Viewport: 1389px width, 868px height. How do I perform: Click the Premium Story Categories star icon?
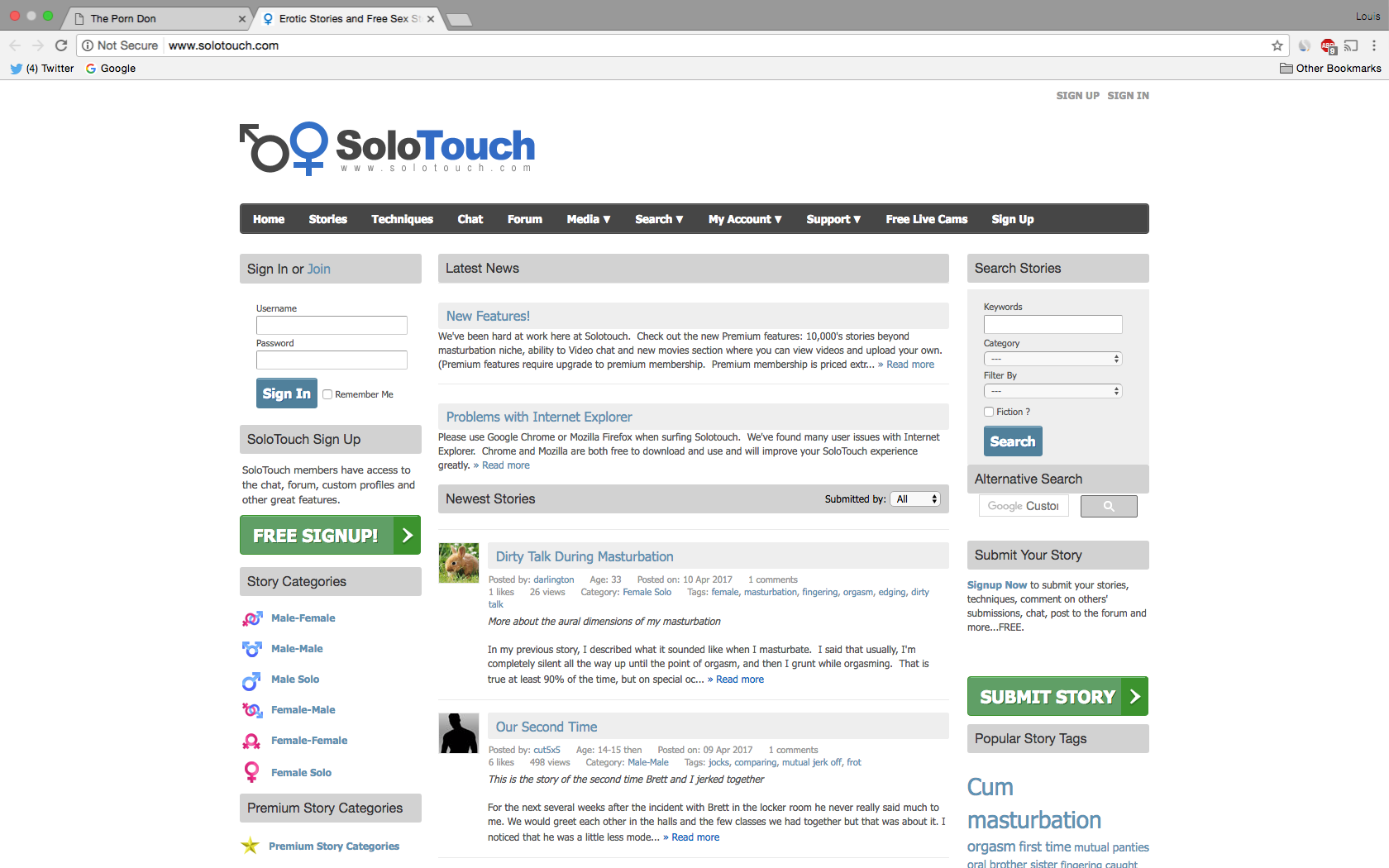click(250, 846)
